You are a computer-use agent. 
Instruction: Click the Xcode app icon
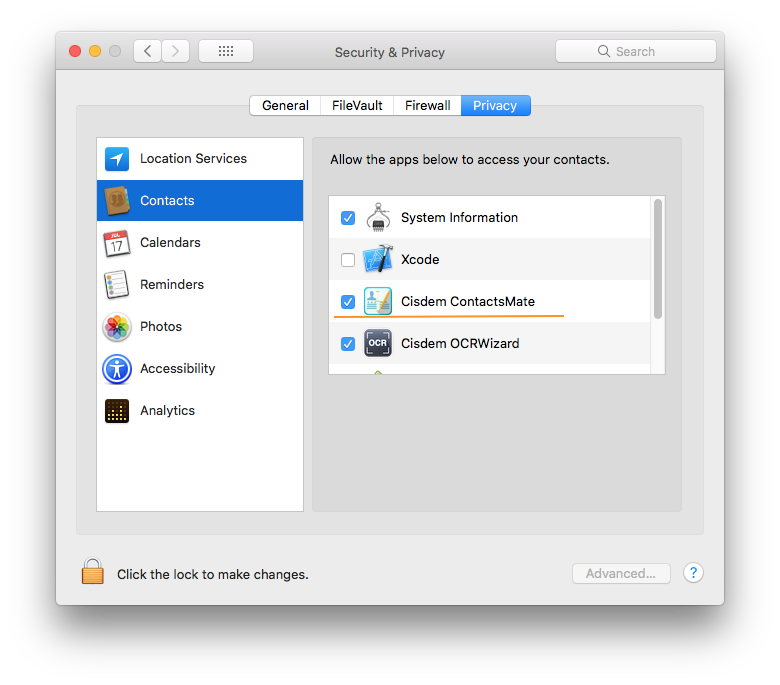378,259
